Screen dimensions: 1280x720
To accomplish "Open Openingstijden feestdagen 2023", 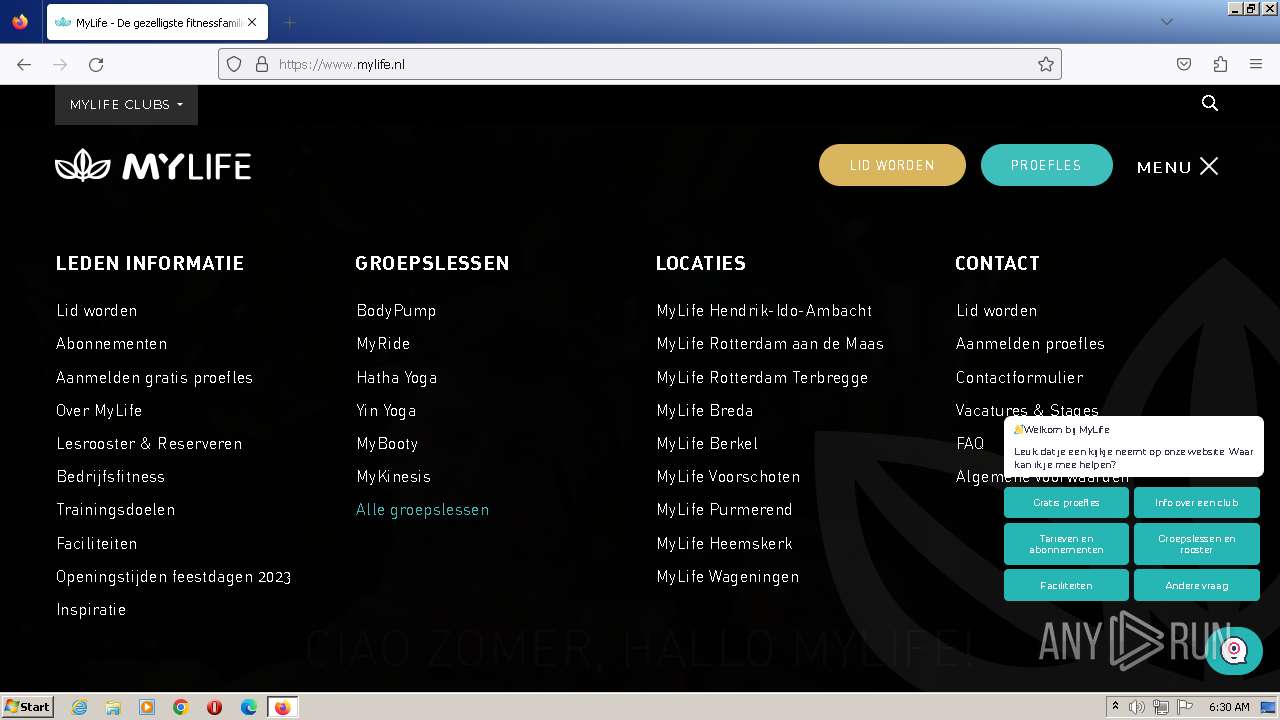I will click(x=174, y=576).
